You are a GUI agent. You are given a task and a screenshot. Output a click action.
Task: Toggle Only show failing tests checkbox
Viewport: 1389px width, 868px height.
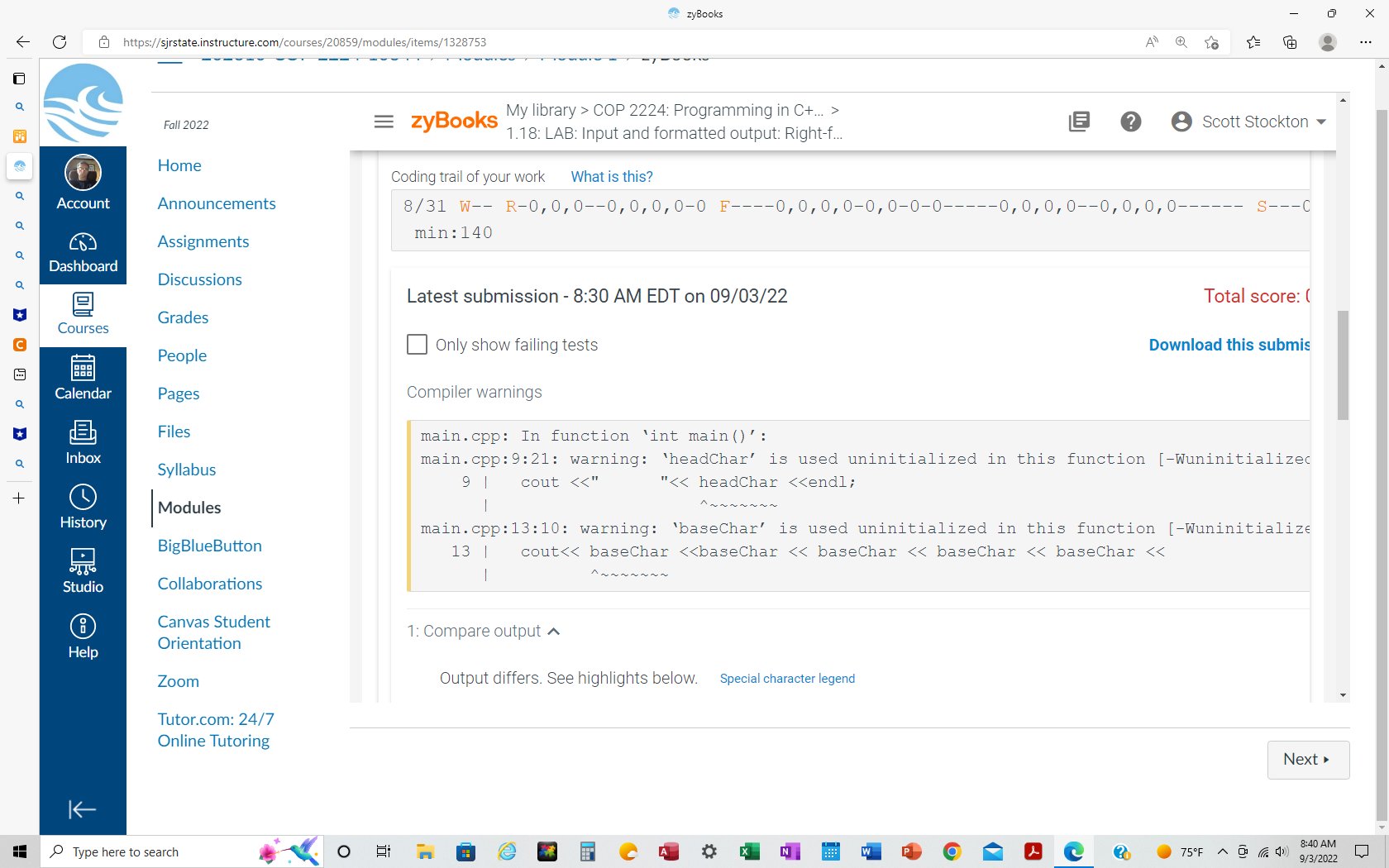418,345
